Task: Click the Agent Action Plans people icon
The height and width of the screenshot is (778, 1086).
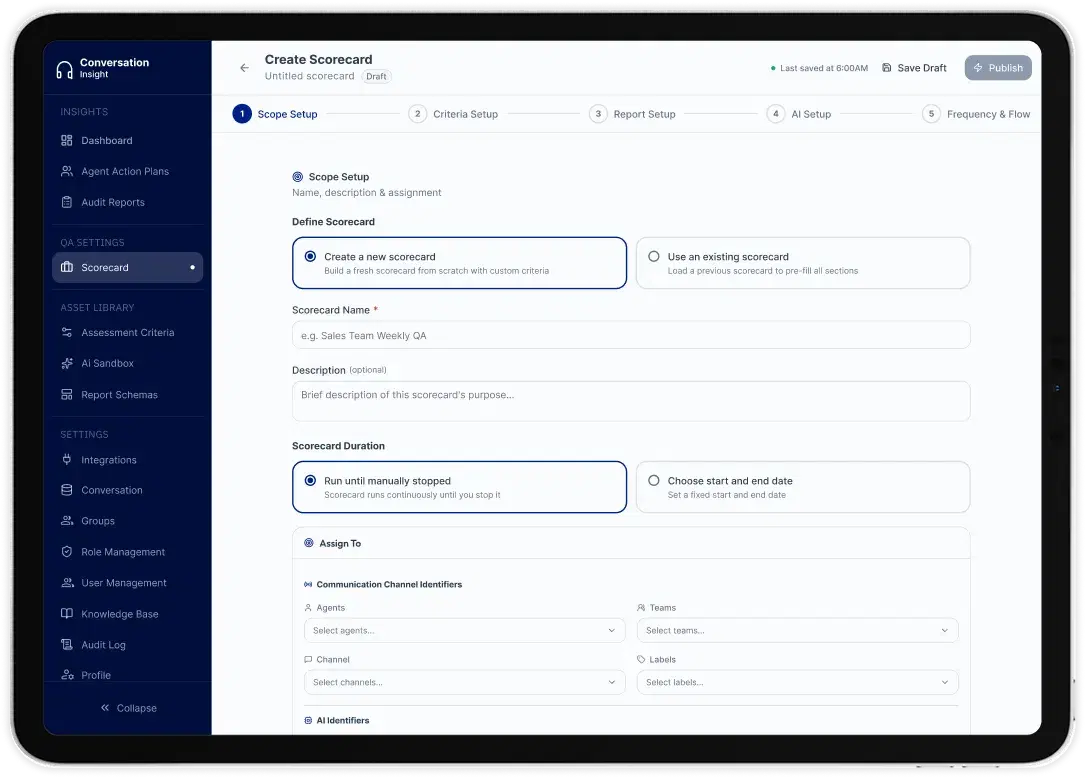Action: pyautogui.click(x=66, y=171)
